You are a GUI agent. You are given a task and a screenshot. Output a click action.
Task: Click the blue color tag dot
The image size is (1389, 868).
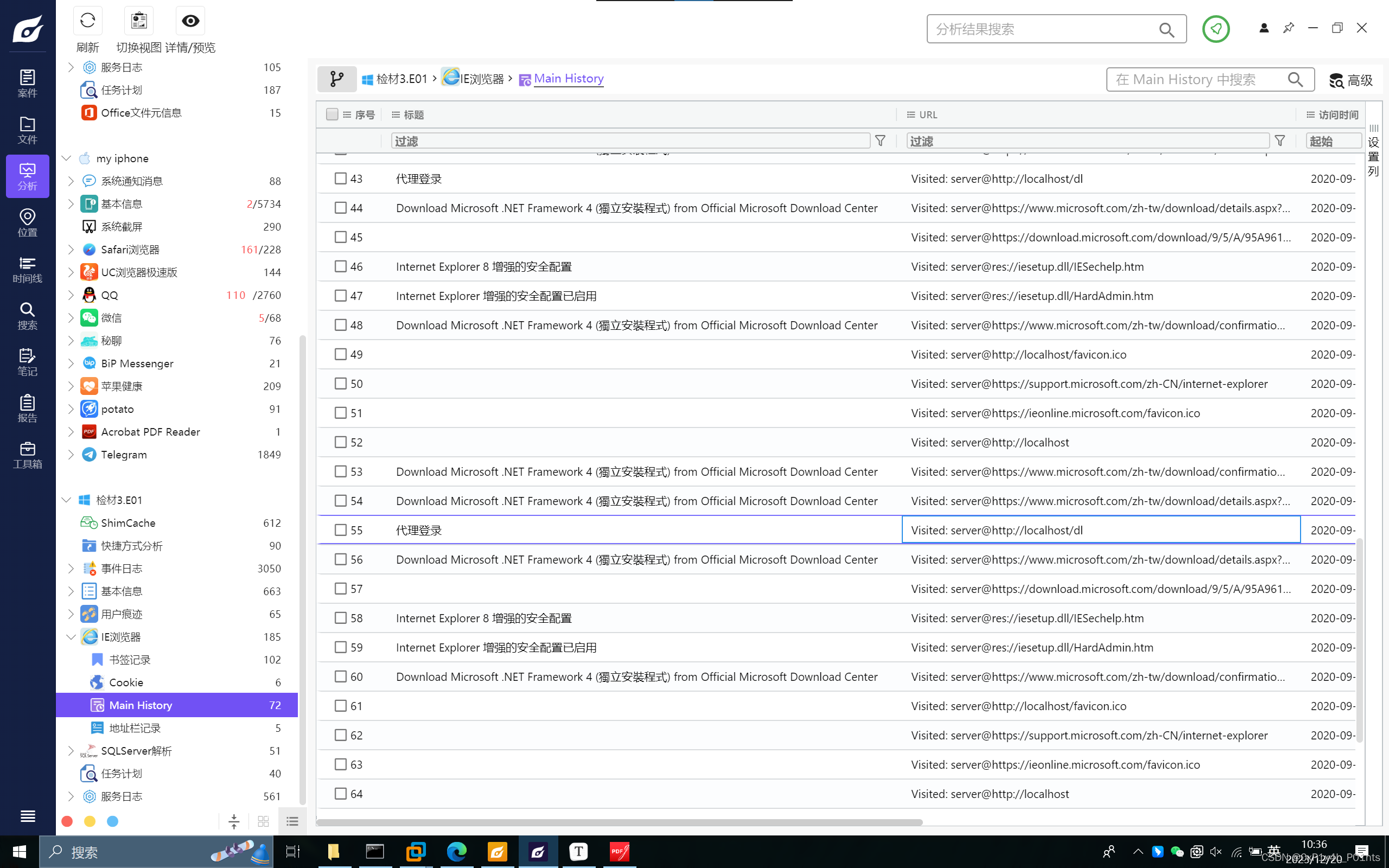point(112,821)
